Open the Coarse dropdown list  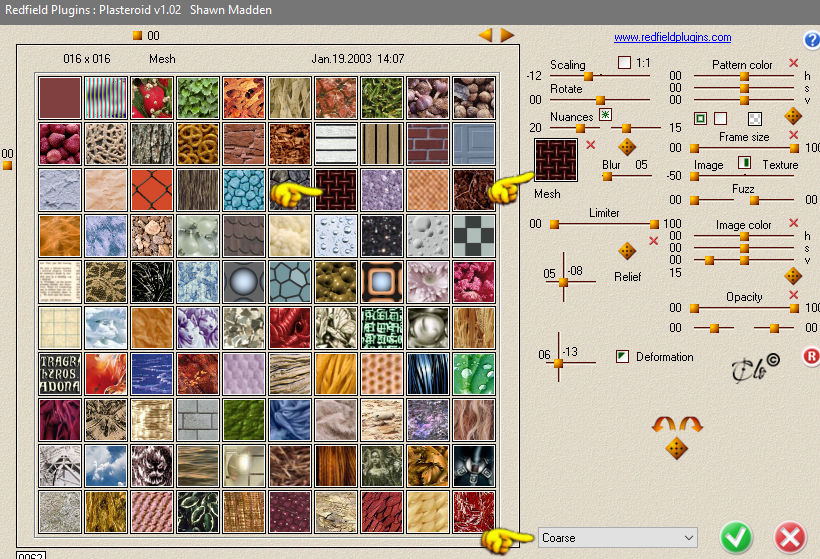618,538
